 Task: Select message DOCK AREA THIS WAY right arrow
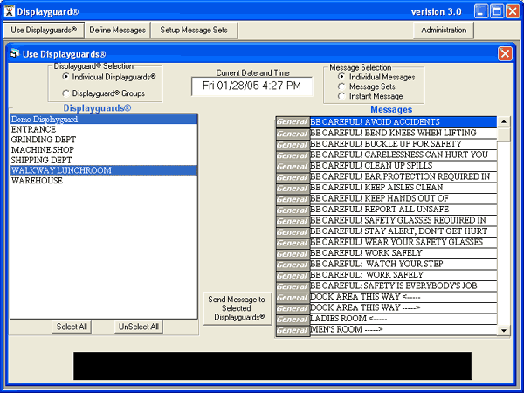pyautogui.click(x=403, y=308)
